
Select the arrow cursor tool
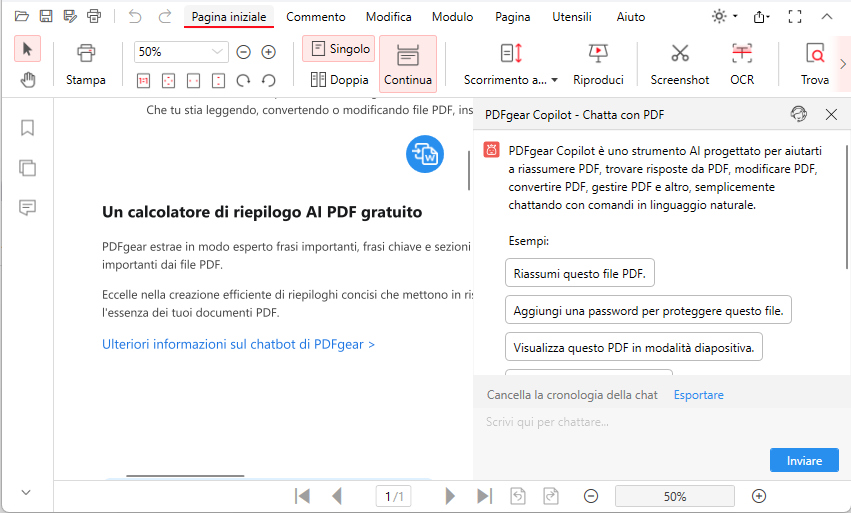27,49
